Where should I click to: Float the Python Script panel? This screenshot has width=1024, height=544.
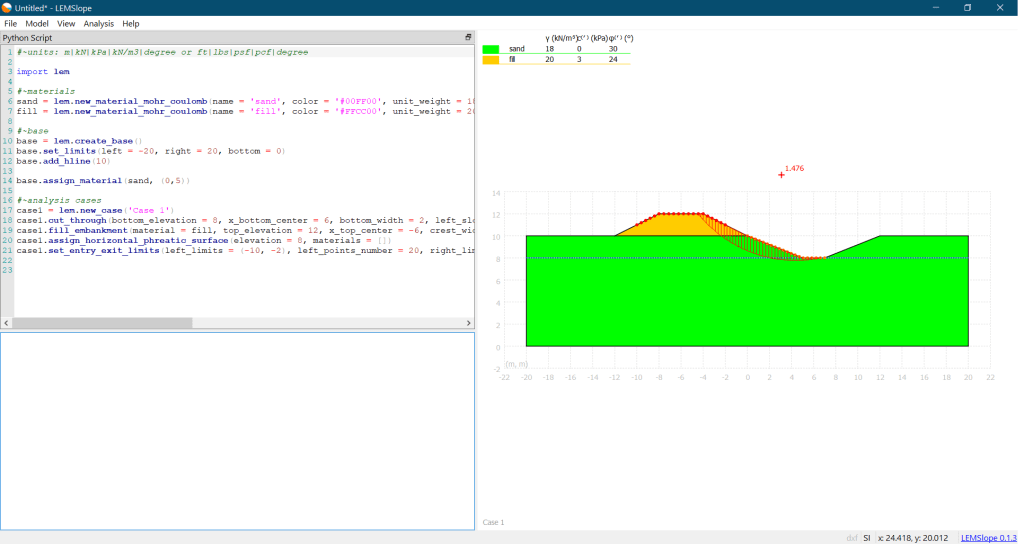[x=468, y=37]
